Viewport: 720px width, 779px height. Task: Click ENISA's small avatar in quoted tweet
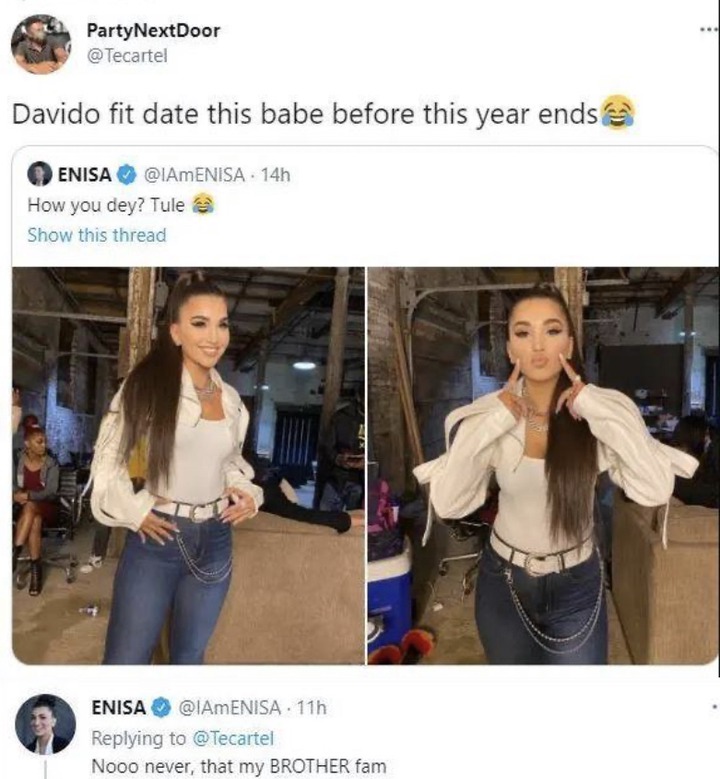pos(39,174)
